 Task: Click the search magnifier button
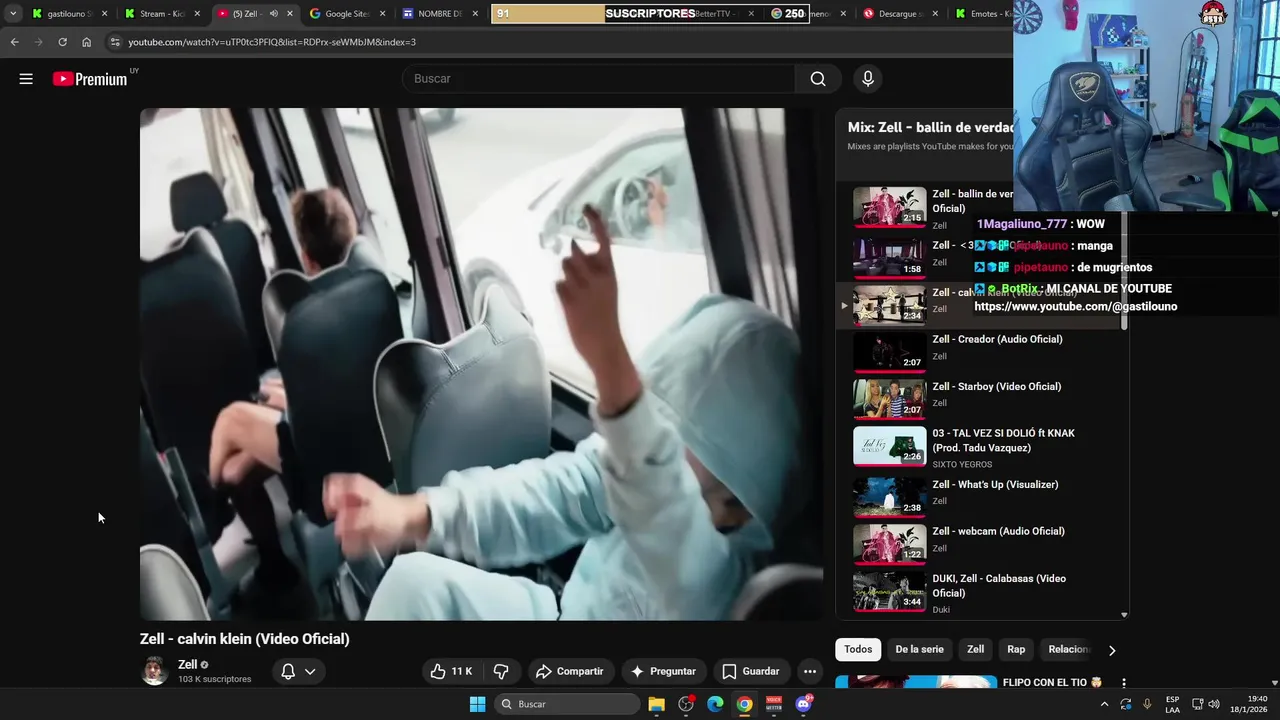pyautogui.click(x=818, y=79)
